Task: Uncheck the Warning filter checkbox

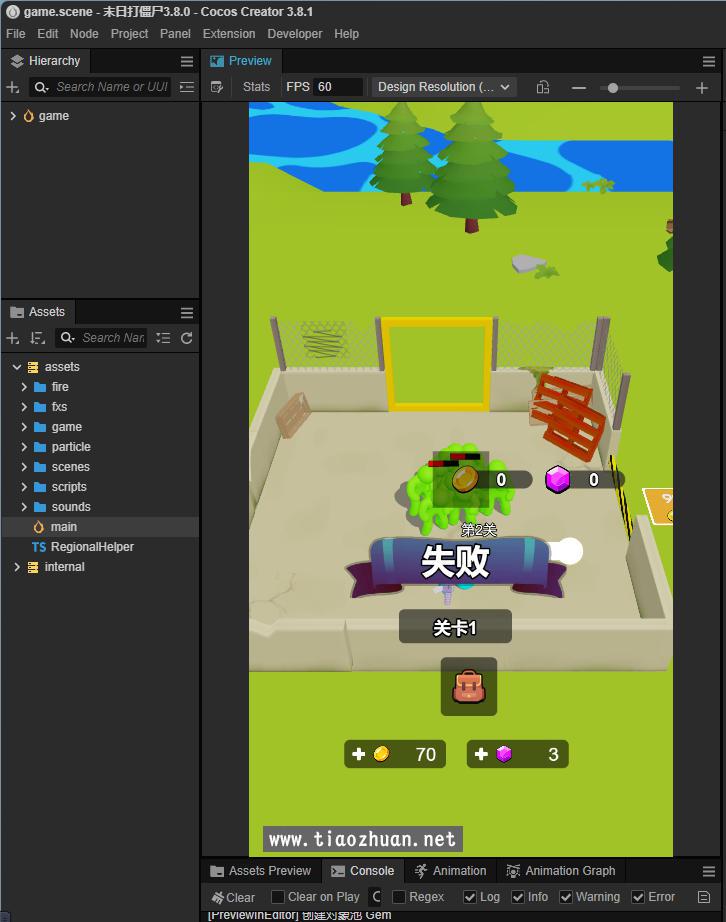Action: click(x=566, y=897)
